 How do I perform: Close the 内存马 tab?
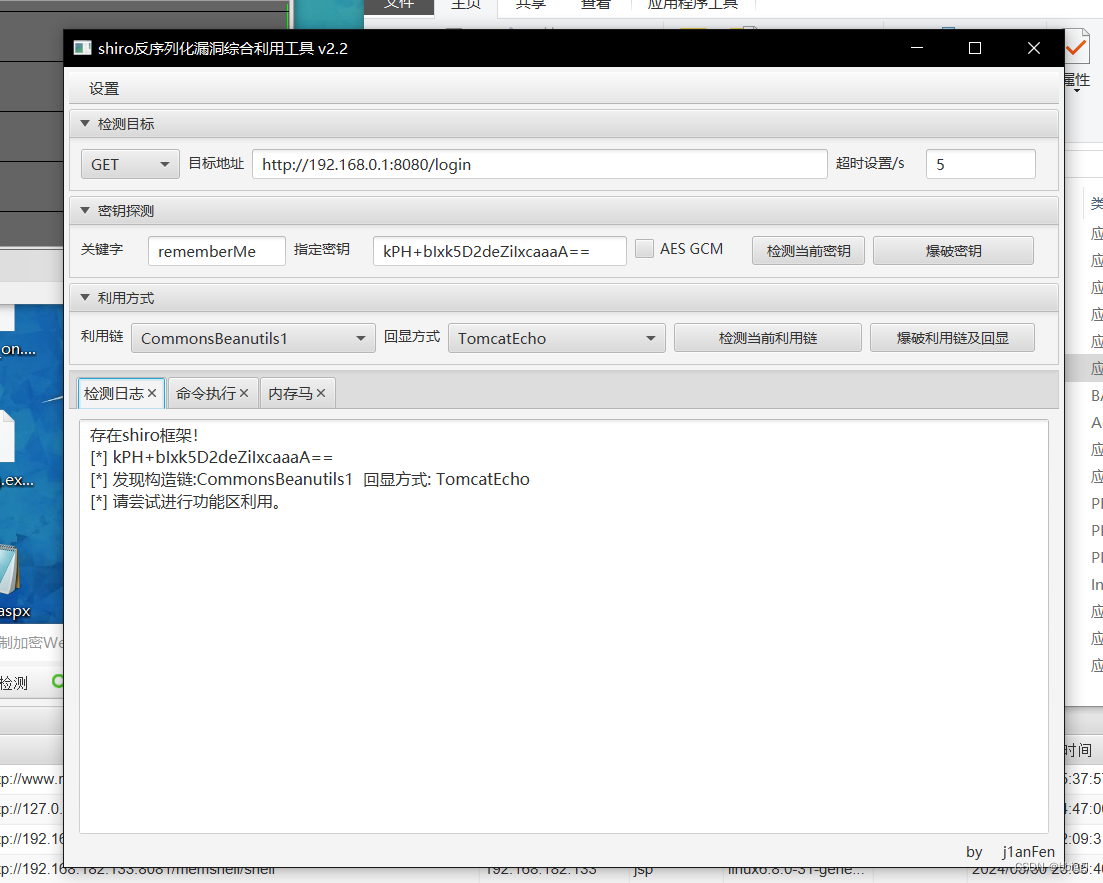[321, 393]
